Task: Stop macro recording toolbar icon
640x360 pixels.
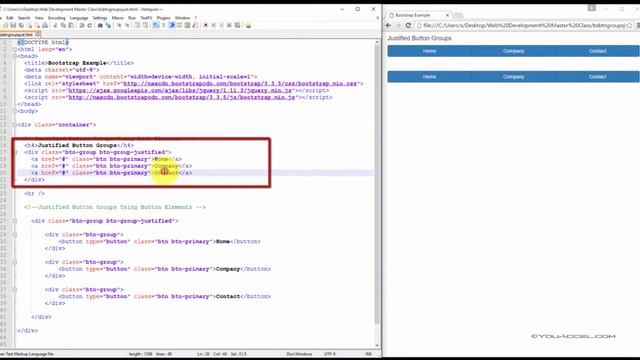Action: pos(213,25)
